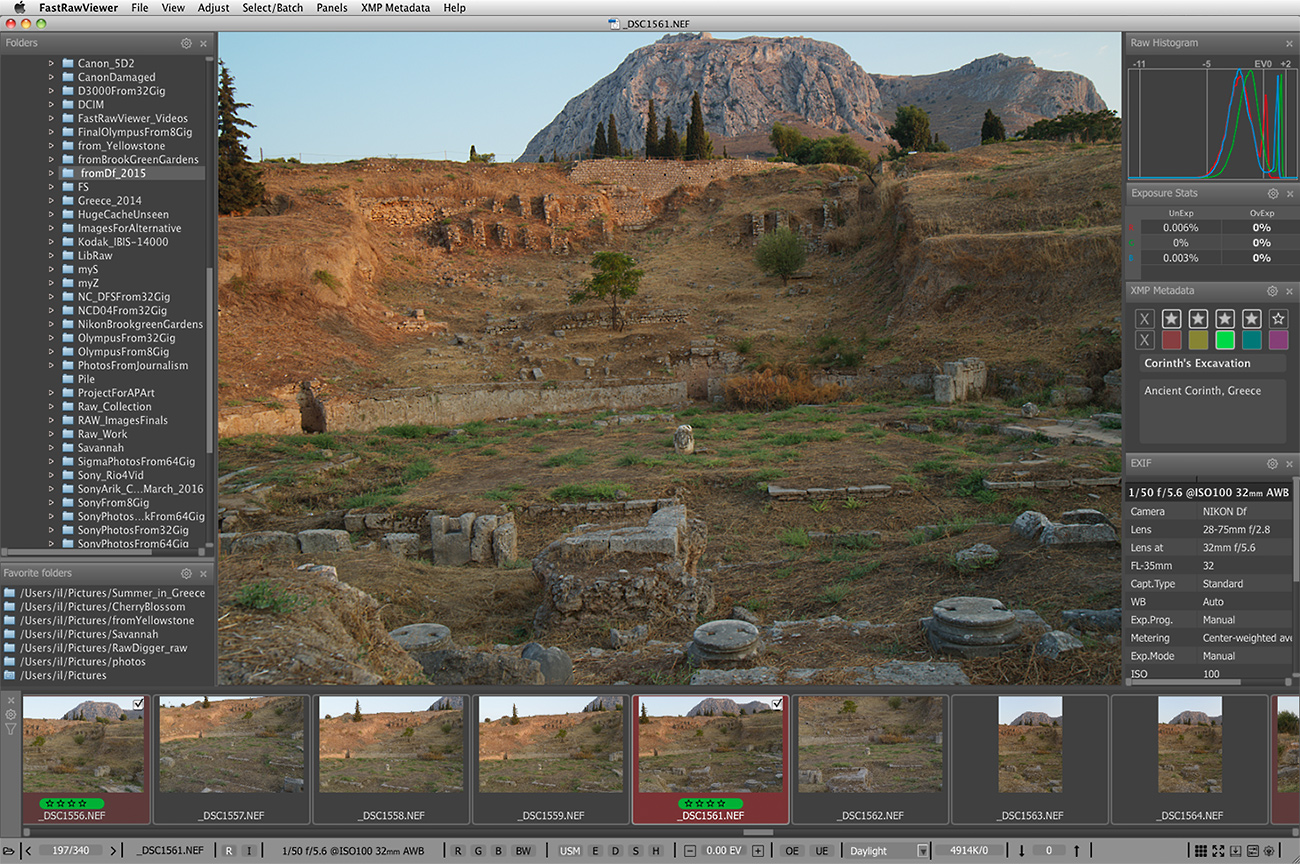The width and height of the screenshot is (1300, 864).
Task: Open the Select/Batch menu
Action: coord(272,8)
